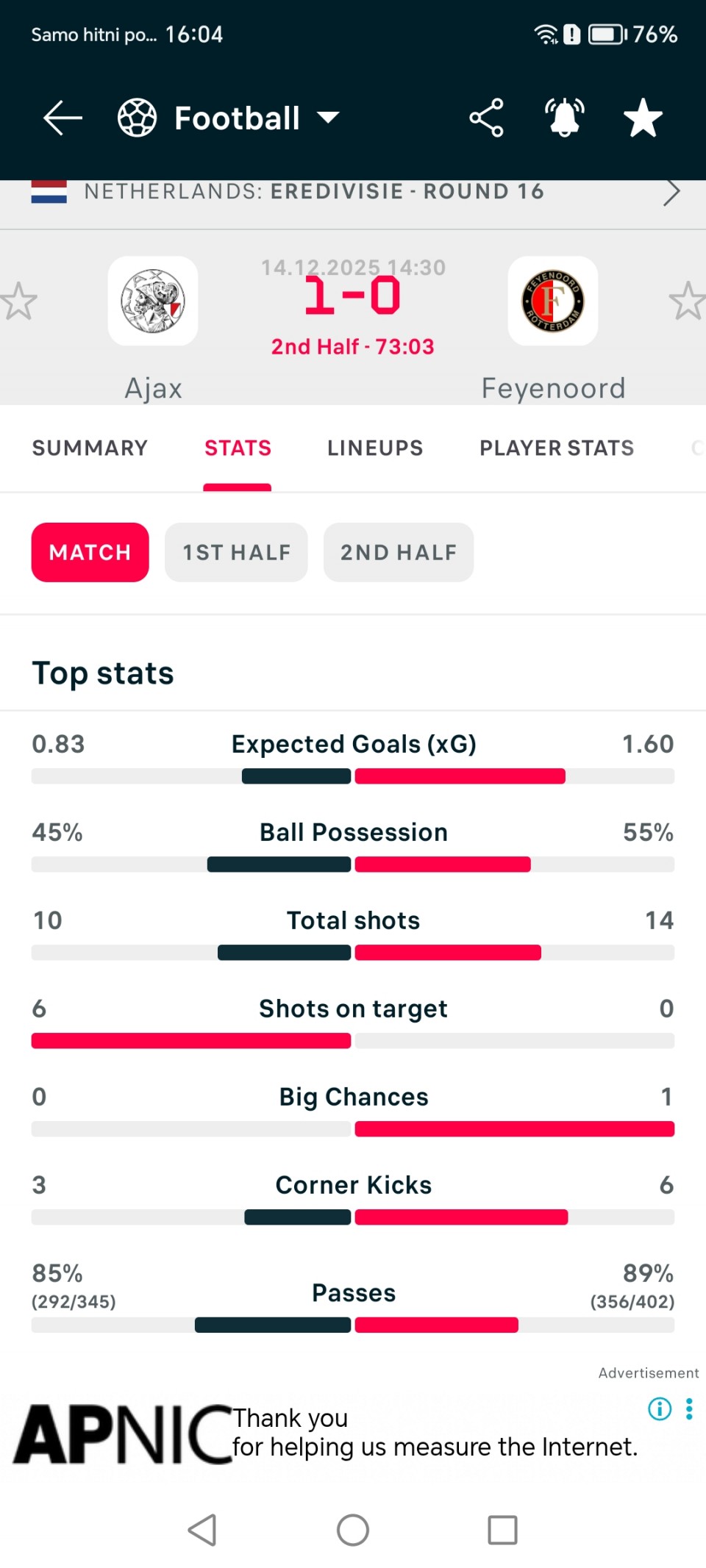Open the ad options three-dot menu
Image resolution: width=706 pixels, height=1568 pixels.
(689, 1408)
